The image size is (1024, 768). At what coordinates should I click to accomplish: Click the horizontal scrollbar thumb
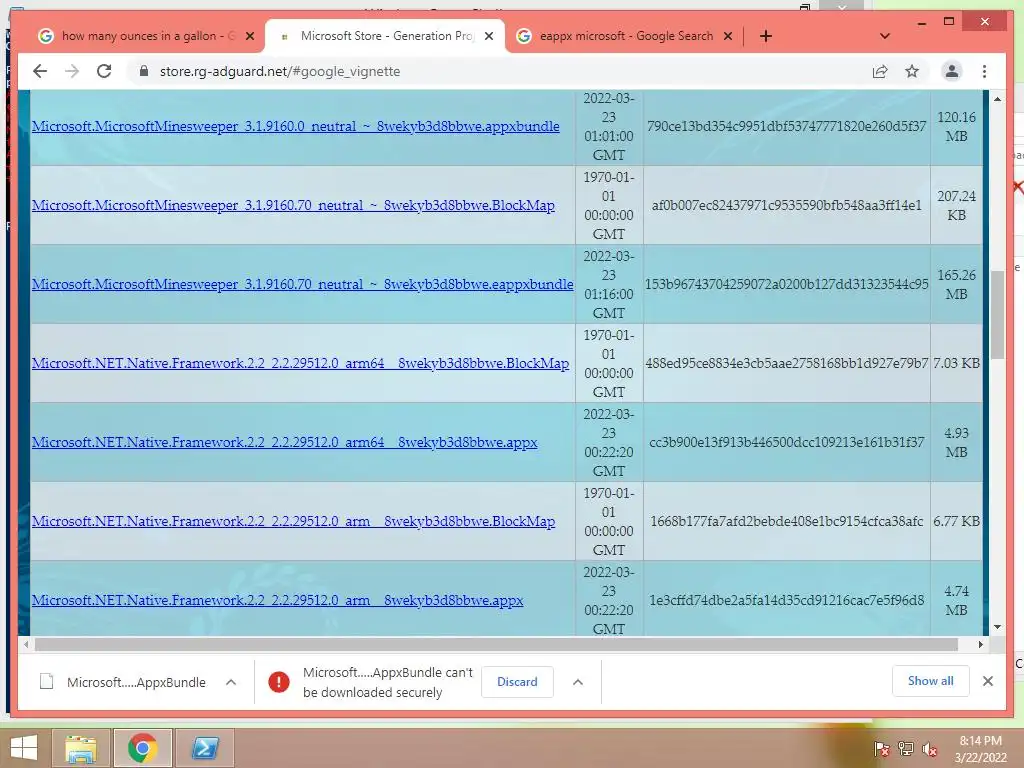pos(496,645)
